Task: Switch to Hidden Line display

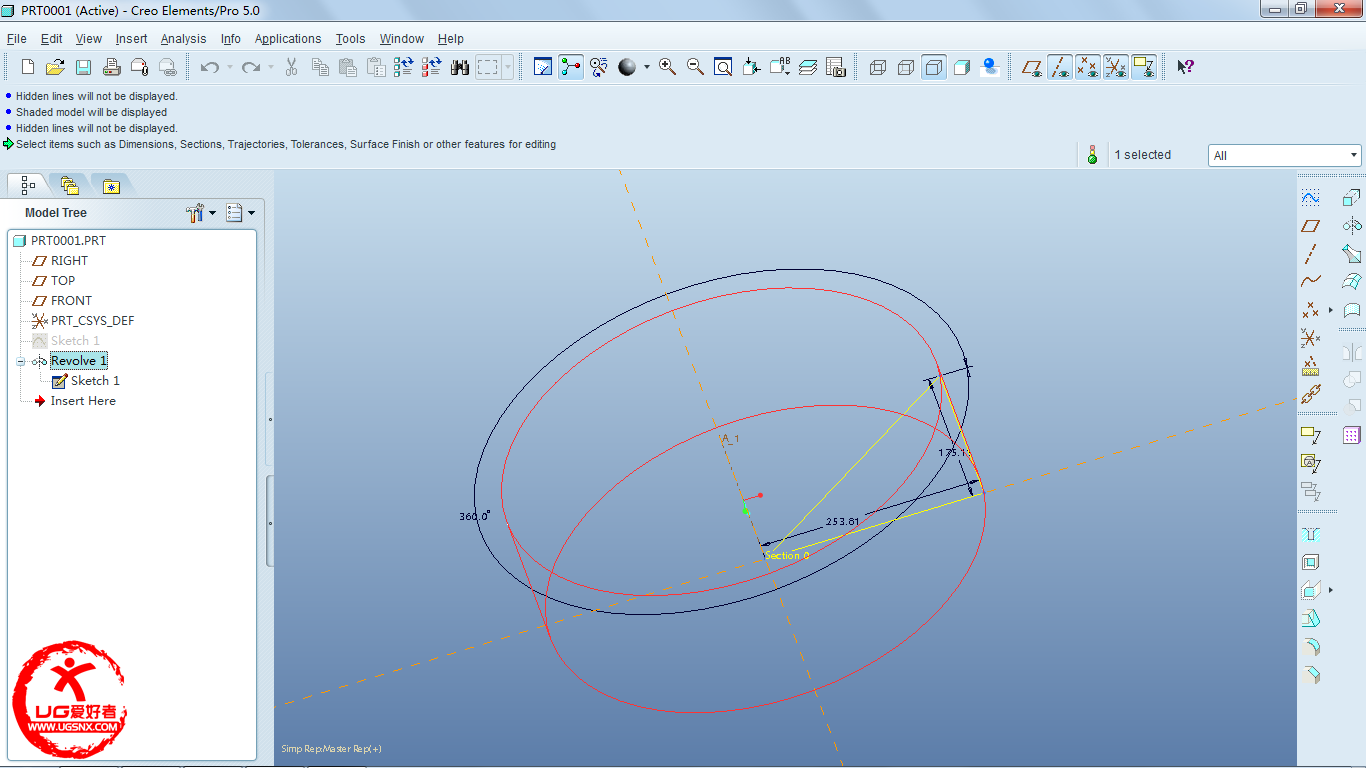Action: pyautogui.click(x=906, y=67)
